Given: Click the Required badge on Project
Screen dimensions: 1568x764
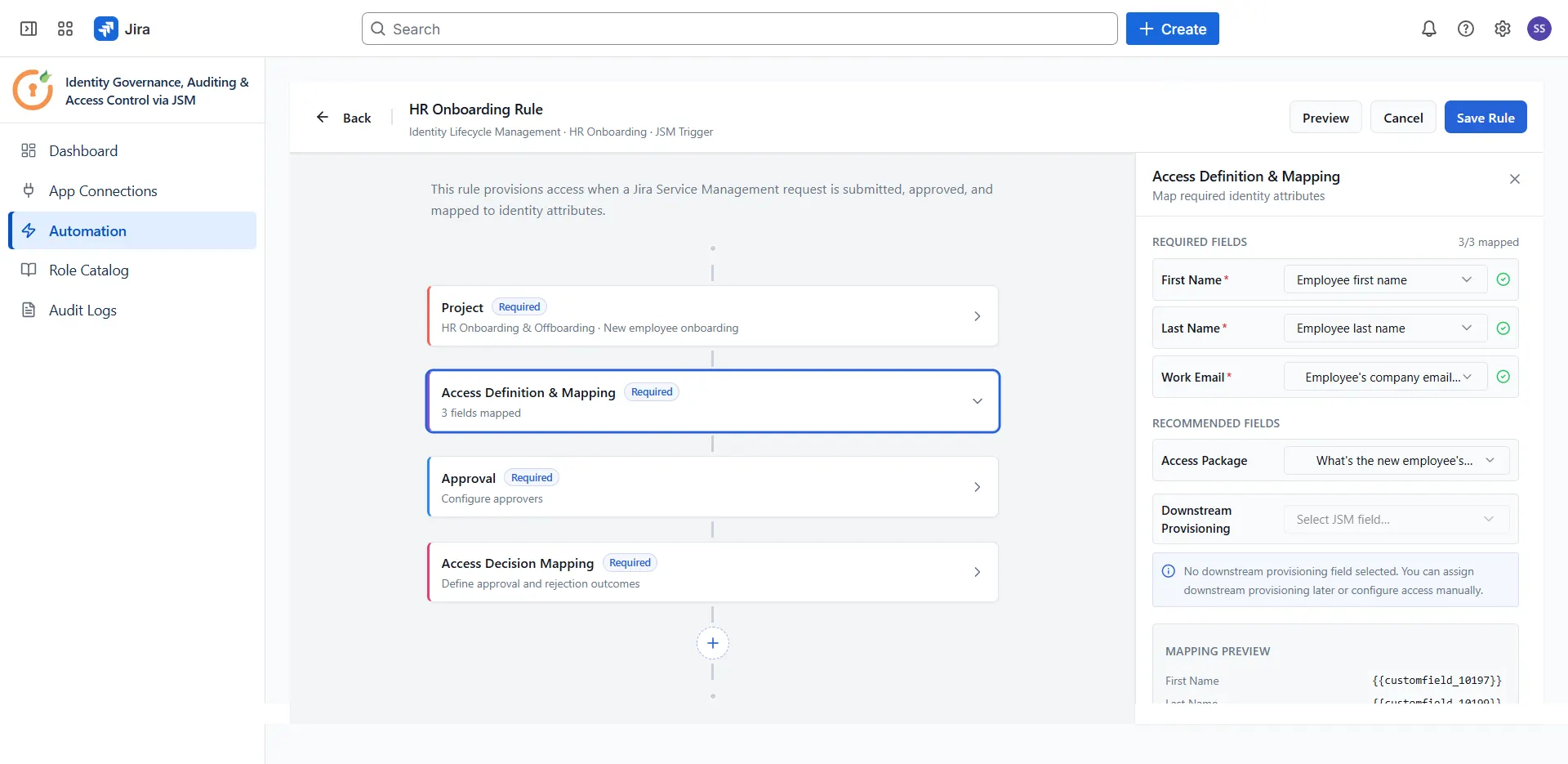Looking at the screenshot, I should tap(519, 307).
